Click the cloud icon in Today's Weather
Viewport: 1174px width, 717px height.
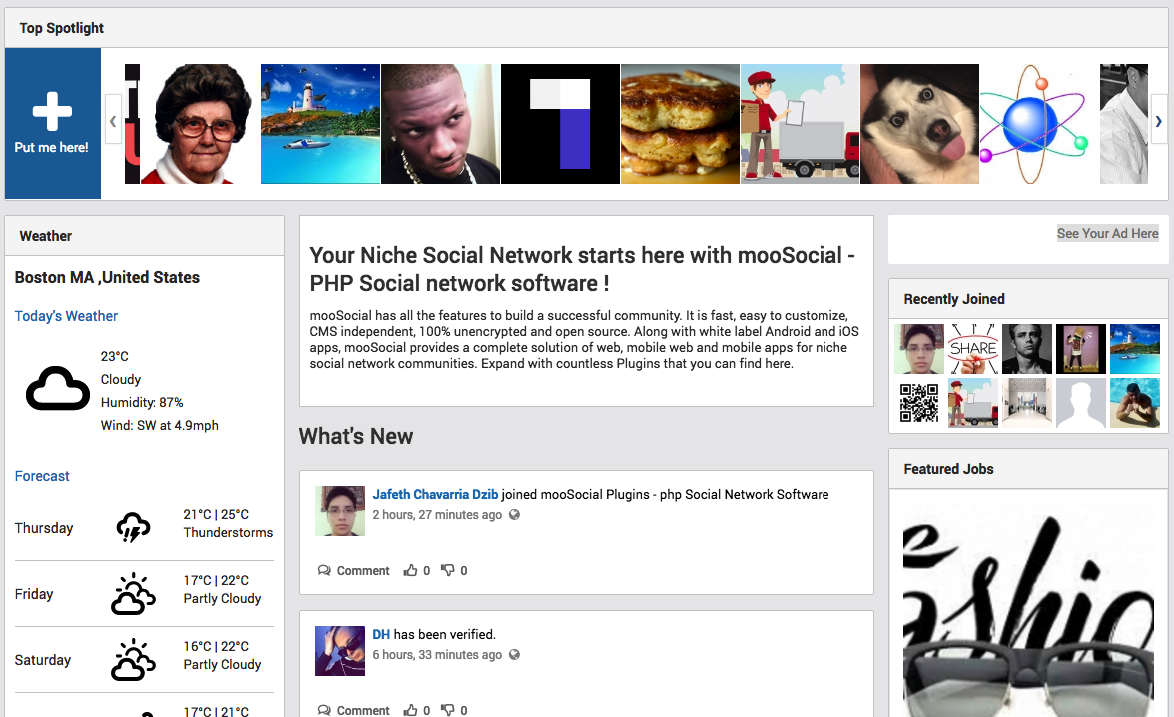point(58,388)
